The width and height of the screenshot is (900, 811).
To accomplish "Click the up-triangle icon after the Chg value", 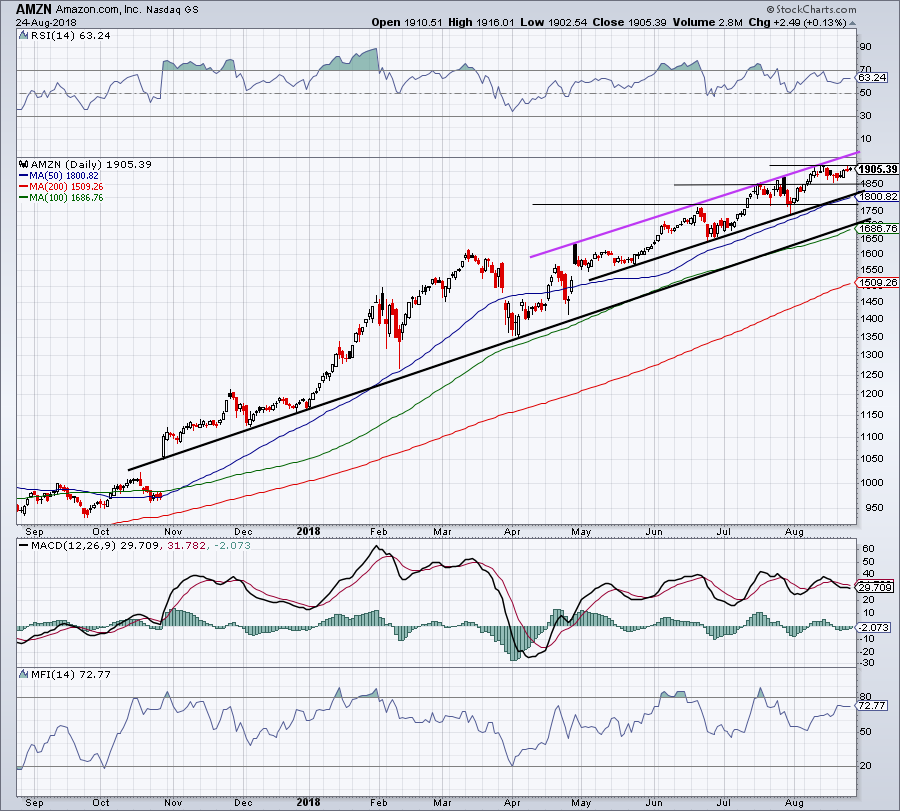I will pos(852,23).
